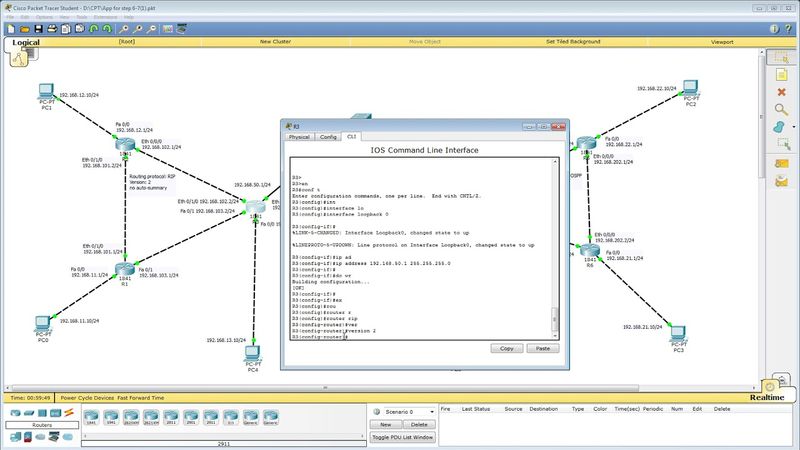Image resolution: width=800 pixels, height=450 pixels.
Task: Click the Redo green arrow icon
Action: click(107, 29)
